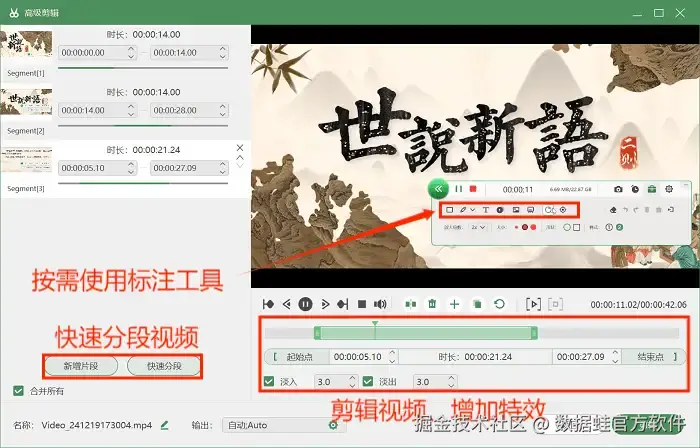
Task: Decrease Segment[3] end time in list
Action: (x=223, y=172)
